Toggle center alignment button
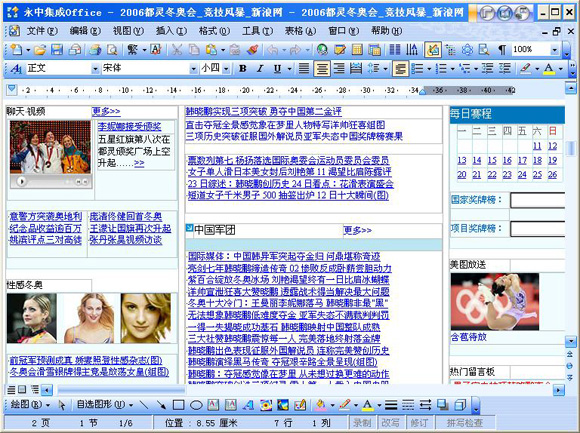580x433 pixels. [x=322, y=68]
